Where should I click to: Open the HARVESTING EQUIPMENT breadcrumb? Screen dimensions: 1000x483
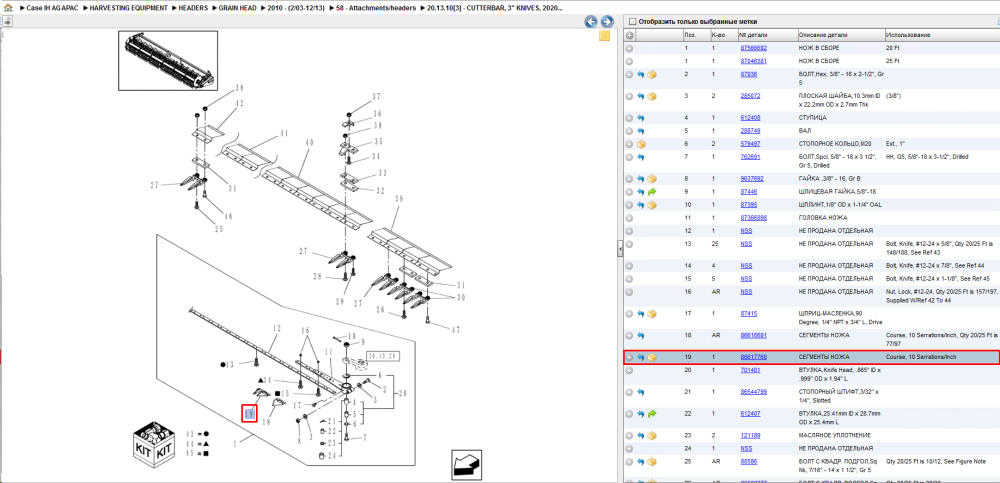tap(129, 9)
